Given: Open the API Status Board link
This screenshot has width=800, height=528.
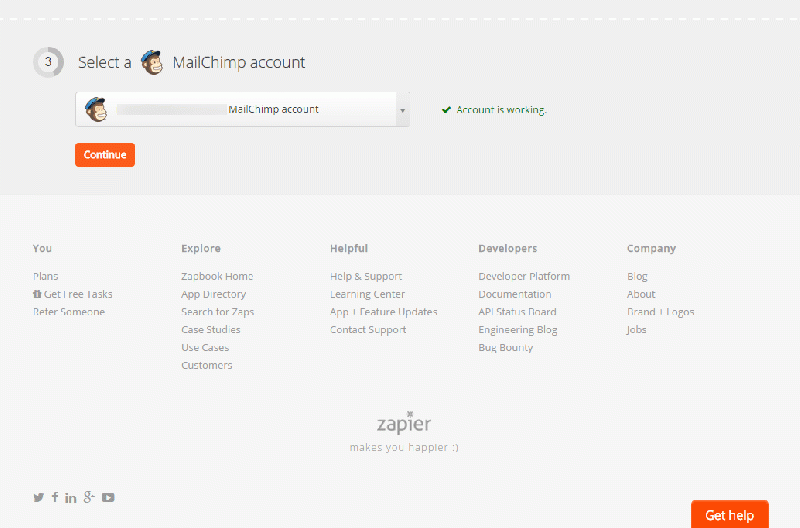Looking at the screenshot, I should (x=517, y=312).
